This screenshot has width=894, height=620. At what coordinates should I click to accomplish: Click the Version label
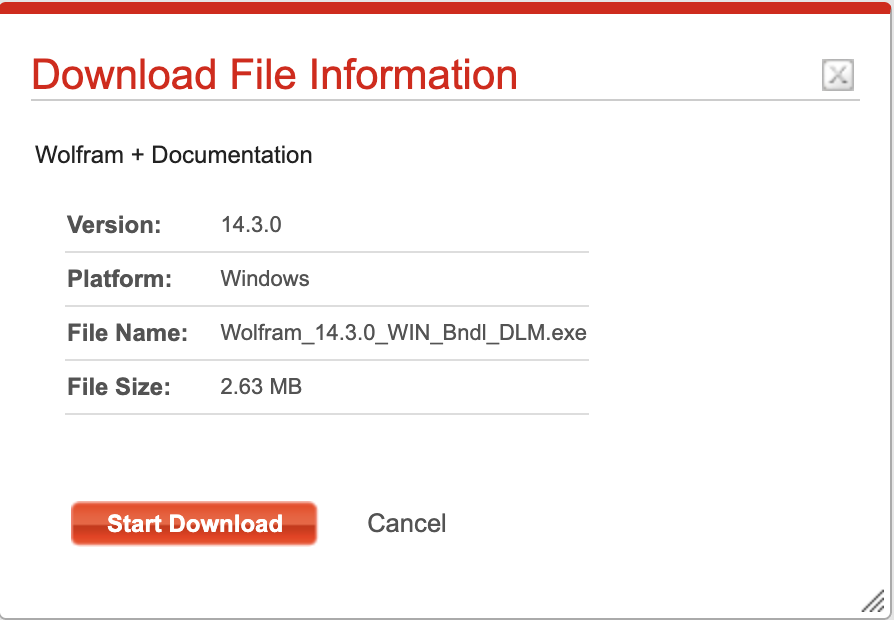pyautogui.click(x=114, y=225)
